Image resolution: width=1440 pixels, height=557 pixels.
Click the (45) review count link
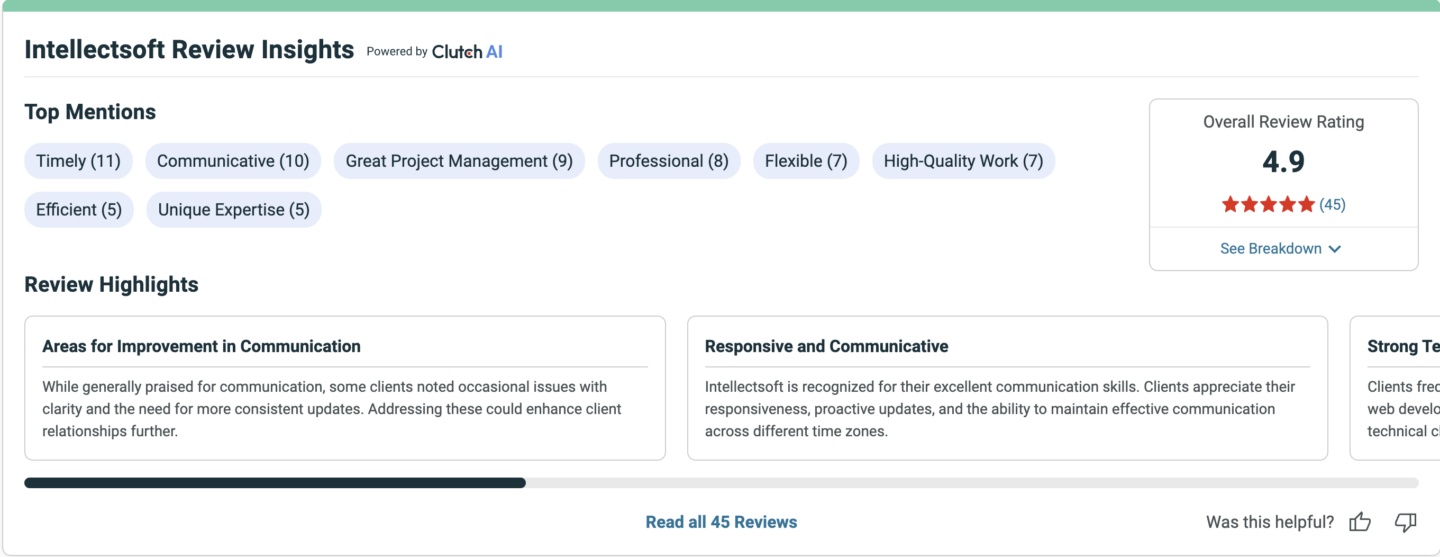[x=1332, y=205]
